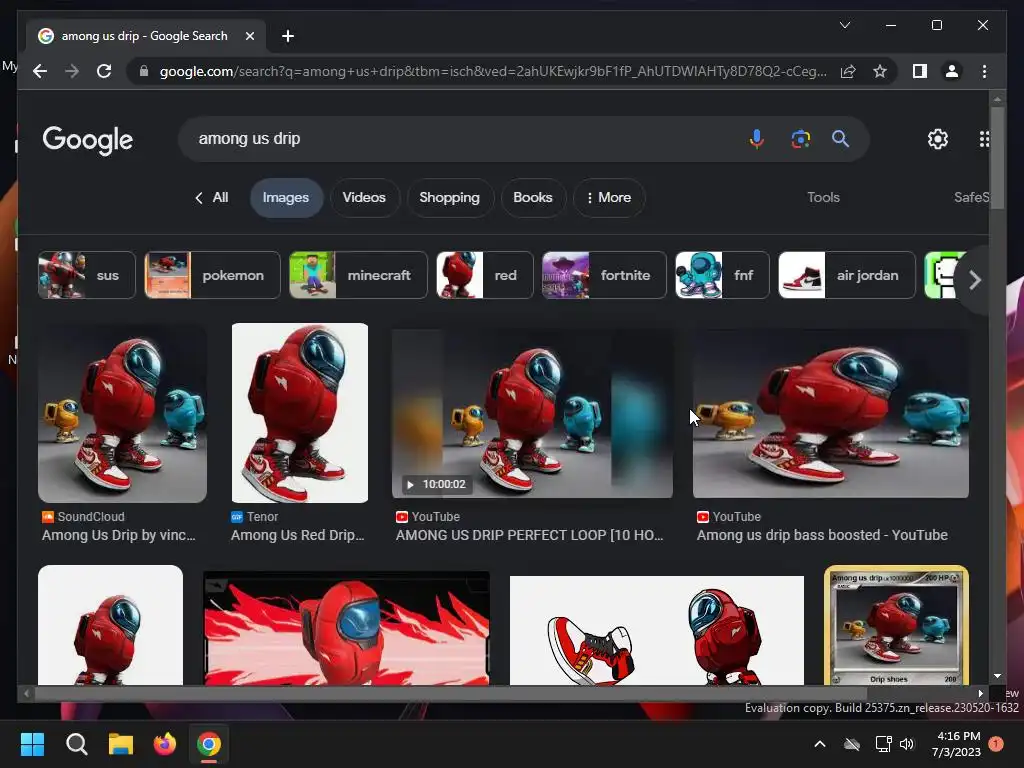Filter images by the 'fnf' chip

(722, 275)
